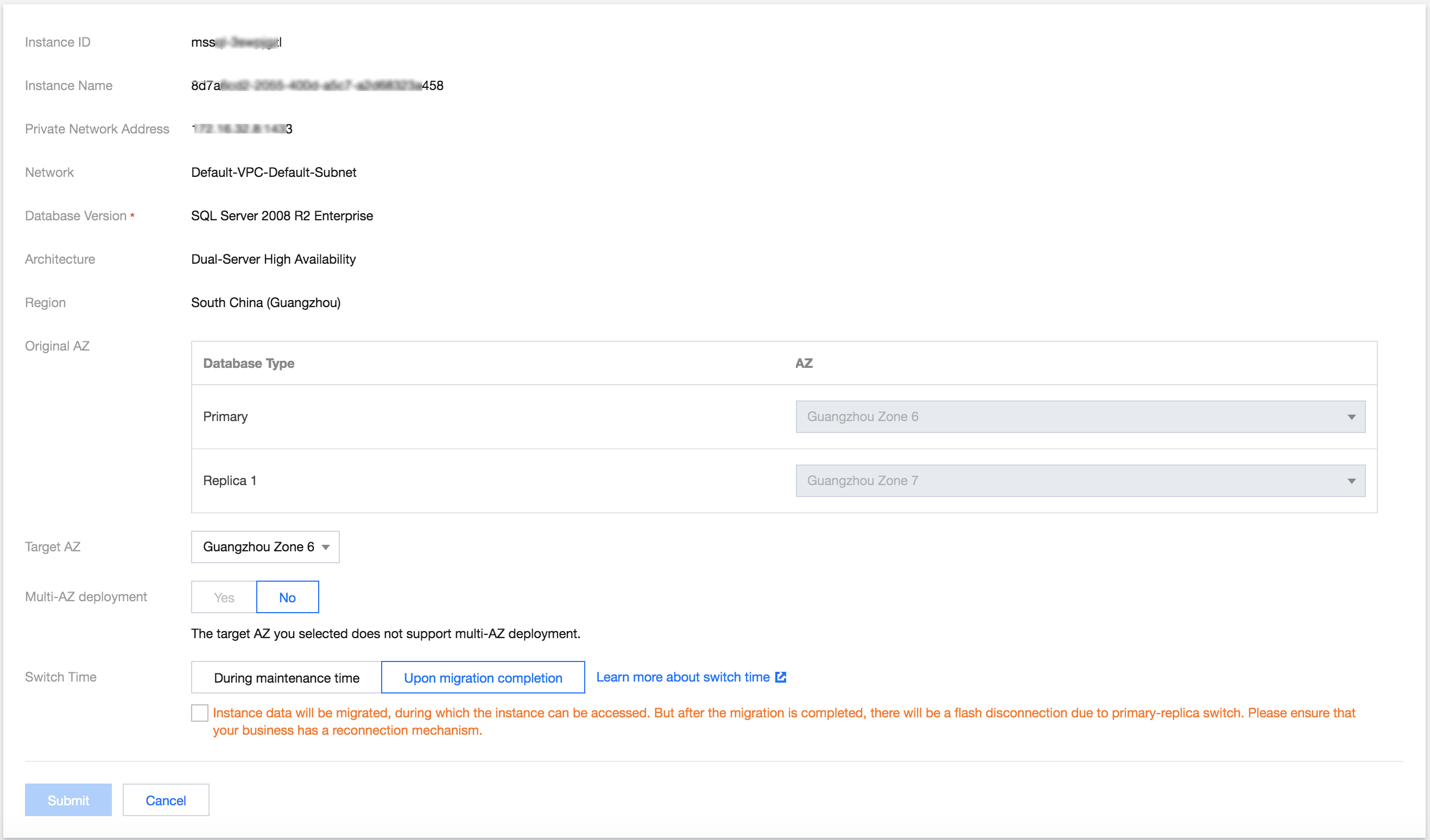Click the Database Type column header

point(249,364)
